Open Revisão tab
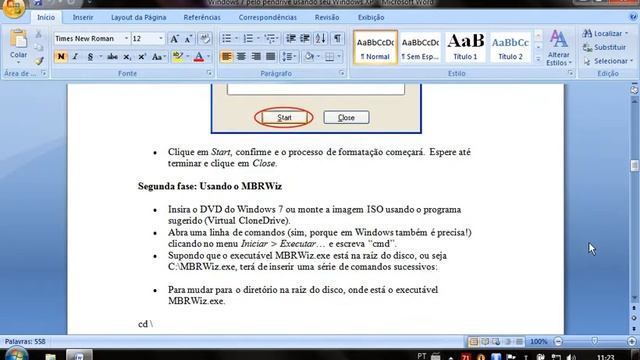The width and height of the screenshot is (640, 360). tap(327, 18)
